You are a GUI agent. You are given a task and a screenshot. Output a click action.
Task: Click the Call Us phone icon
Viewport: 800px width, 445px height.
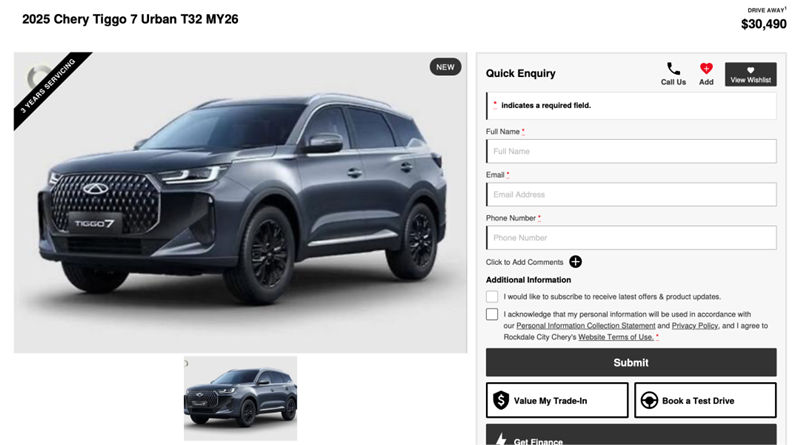click(x=673, y=68)
